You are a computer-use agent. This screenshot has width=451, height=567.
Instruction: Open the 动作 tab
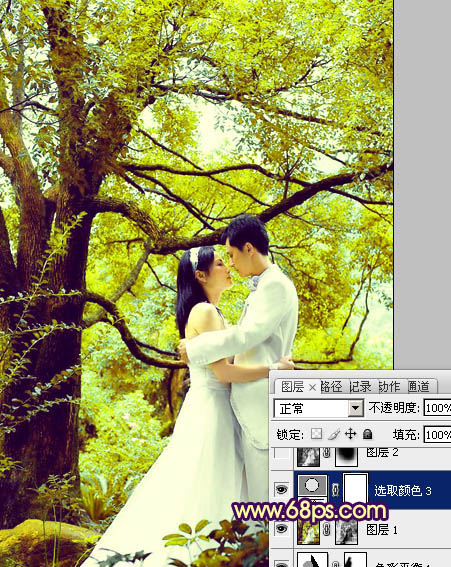click(x=390, y=387)
